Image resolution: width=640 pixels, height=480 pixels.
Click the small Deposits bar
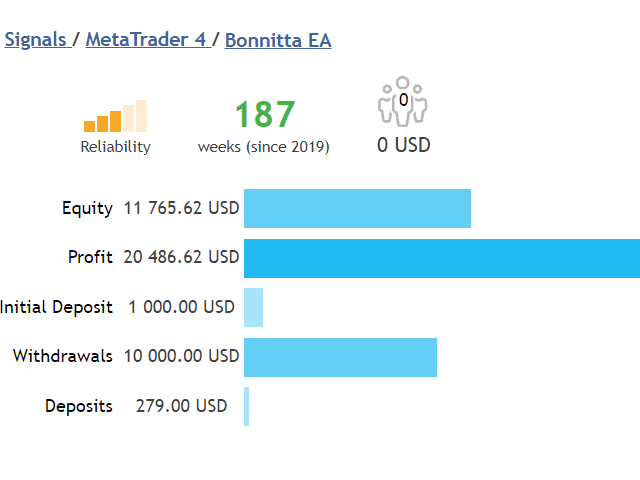tap(246, 406)
